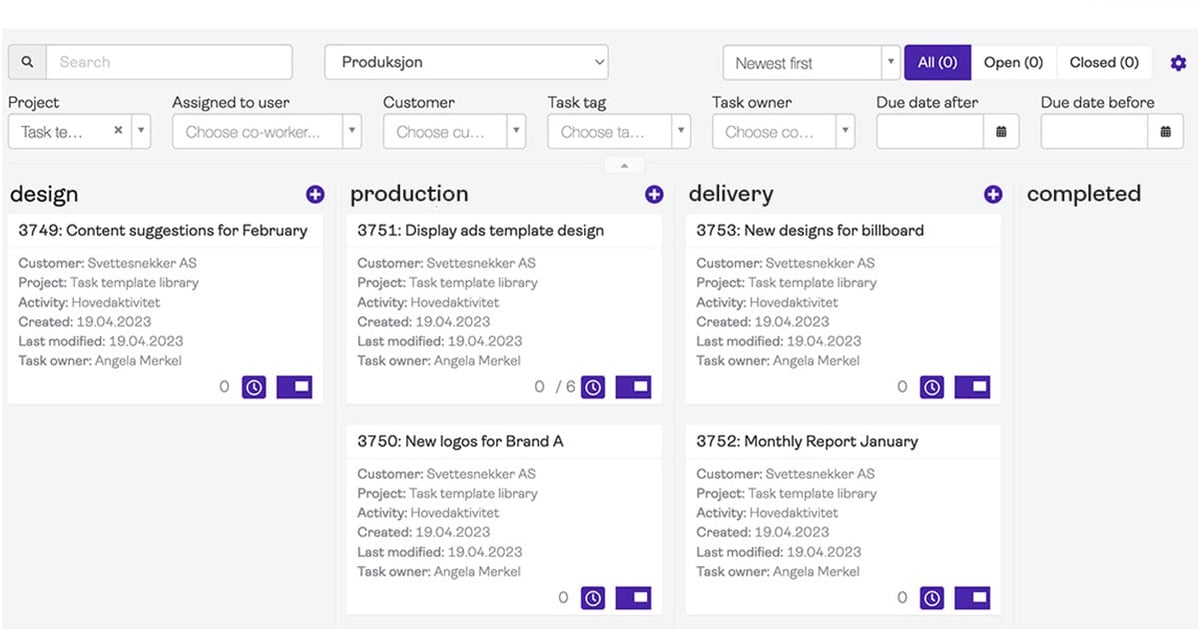
Task: Click 'Activity: Hovedaktivitet' on task 3752
Action: (767, 513)
